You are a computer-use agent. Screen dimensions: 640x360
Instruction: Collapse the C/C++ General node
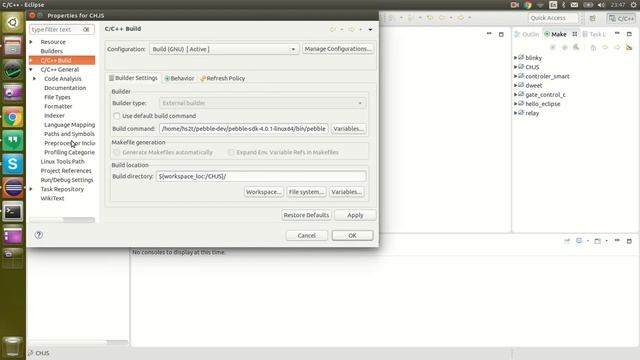pyautogui.click(x=31, y=70)
